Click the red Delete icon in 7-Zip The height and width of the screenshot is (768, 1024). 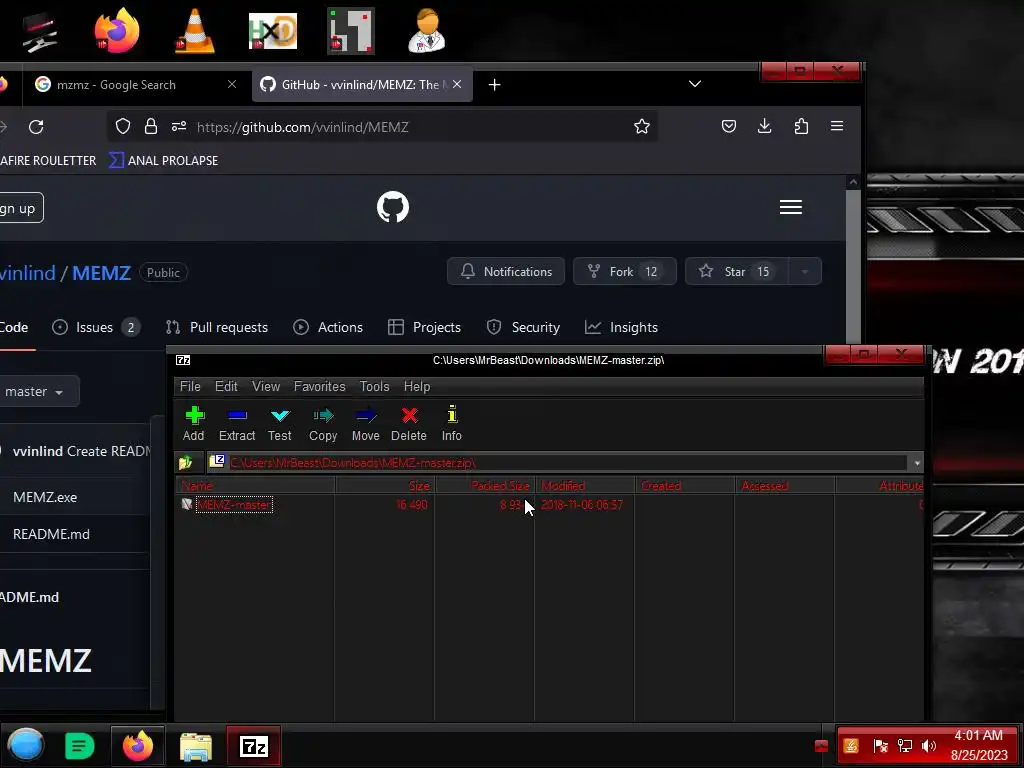point(409,424)
